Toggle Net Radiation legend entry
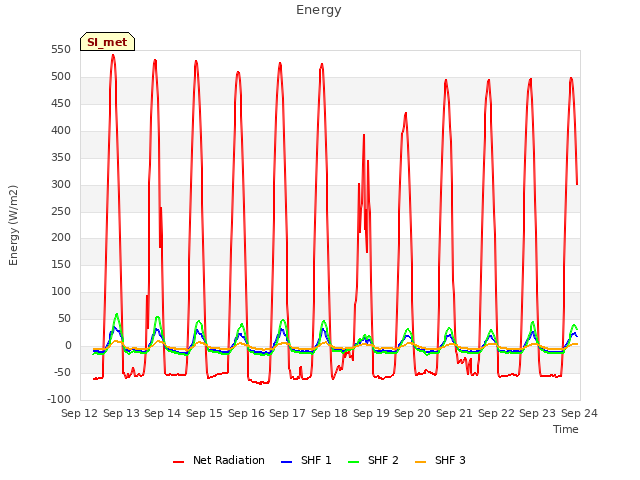This screenshot has width=640, height=480. [219, 460]
